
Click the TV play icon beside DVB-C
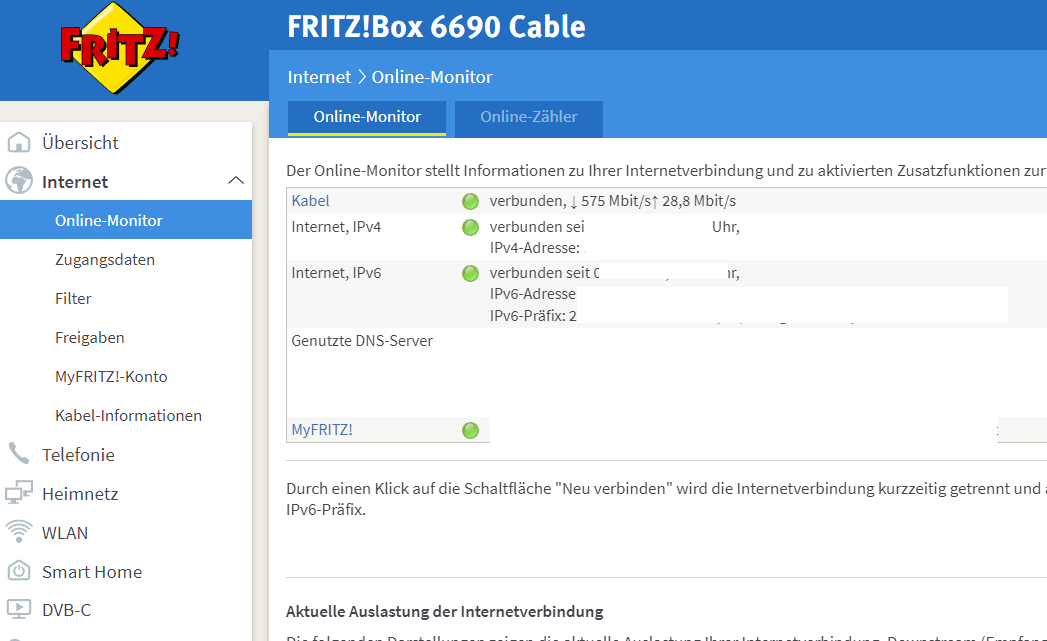19,609
